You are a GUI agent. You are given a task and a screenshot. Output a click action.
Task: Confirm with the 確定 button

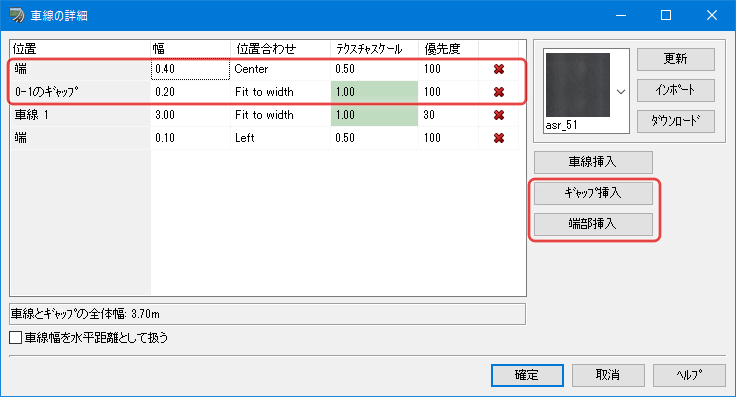527,375
